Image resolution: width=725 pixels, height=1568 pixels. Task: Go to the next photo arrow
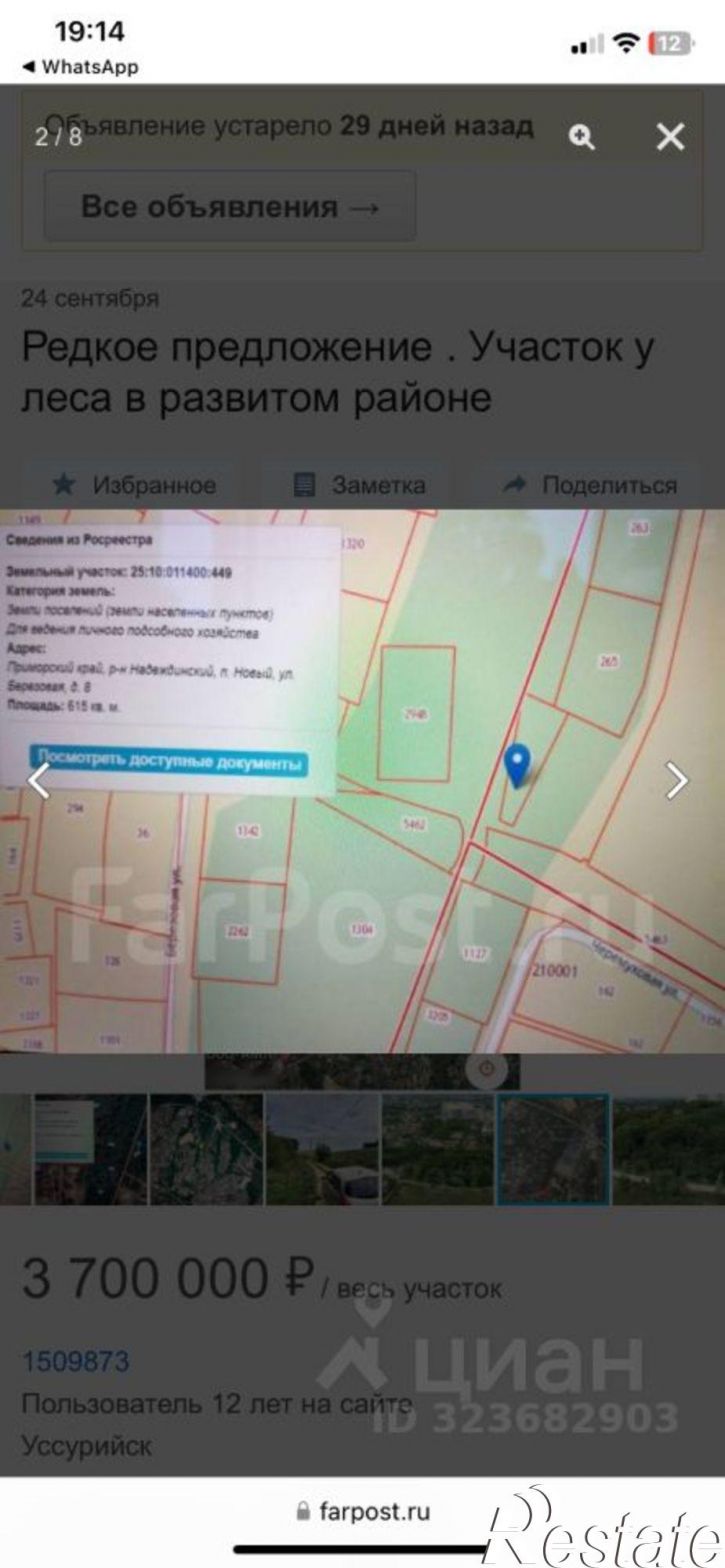click(x=677, y=781)
